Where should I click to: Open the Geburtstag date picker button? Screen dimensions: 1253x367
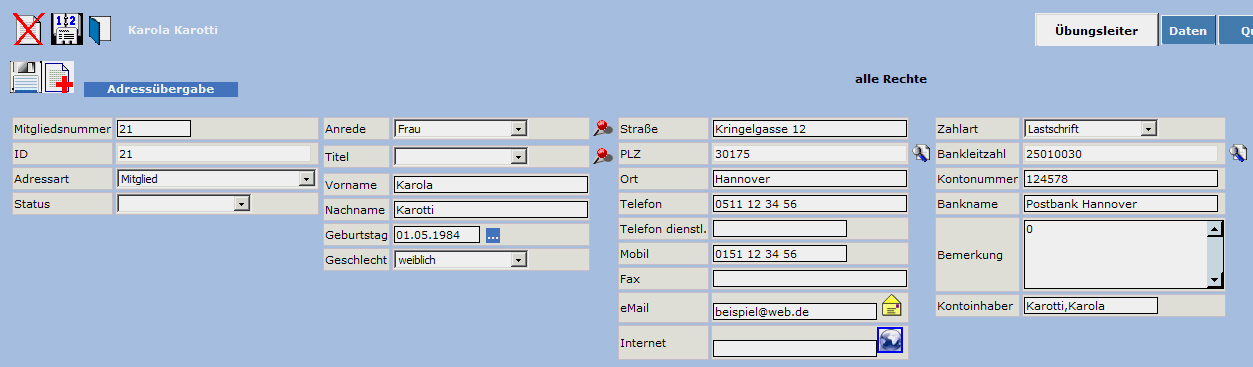(493, 235)
